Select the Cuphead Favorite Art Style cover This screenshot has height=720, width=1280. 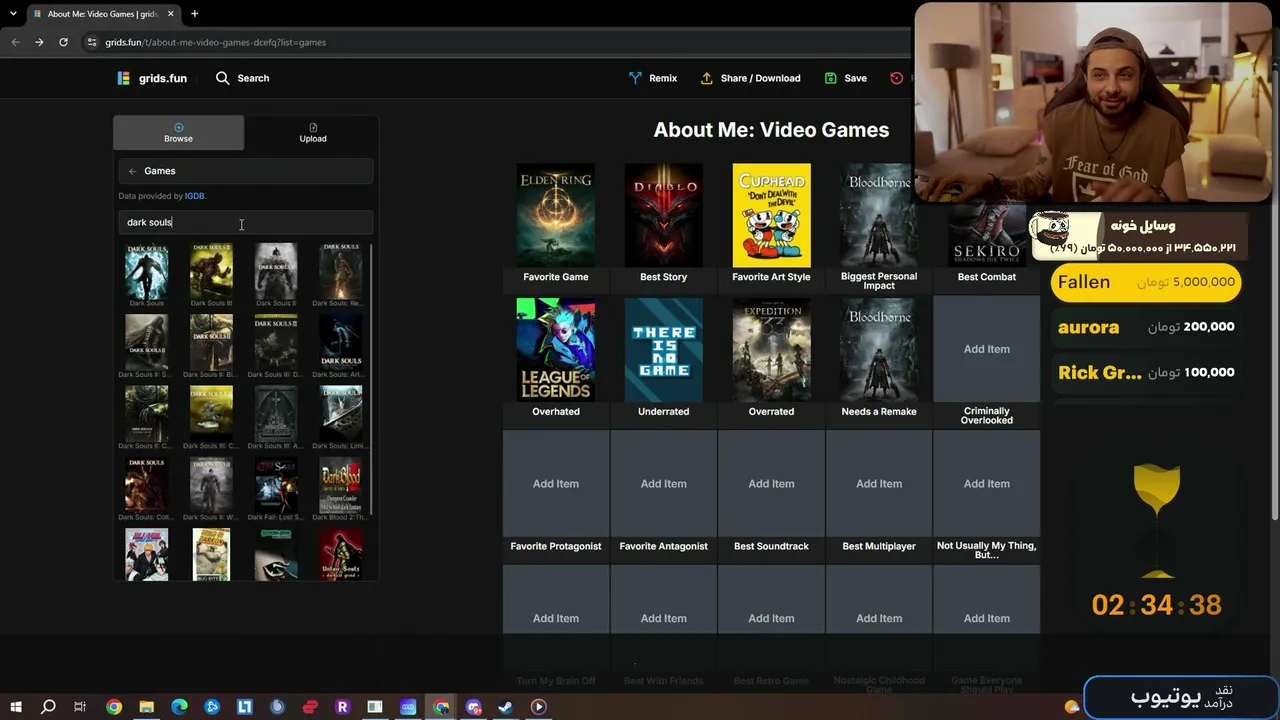coord(771,215)
